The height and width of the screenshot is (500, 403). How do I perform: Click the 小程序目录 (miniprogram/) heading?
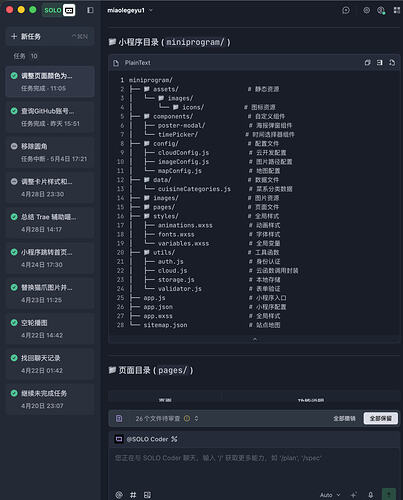(x=170, y=42)
